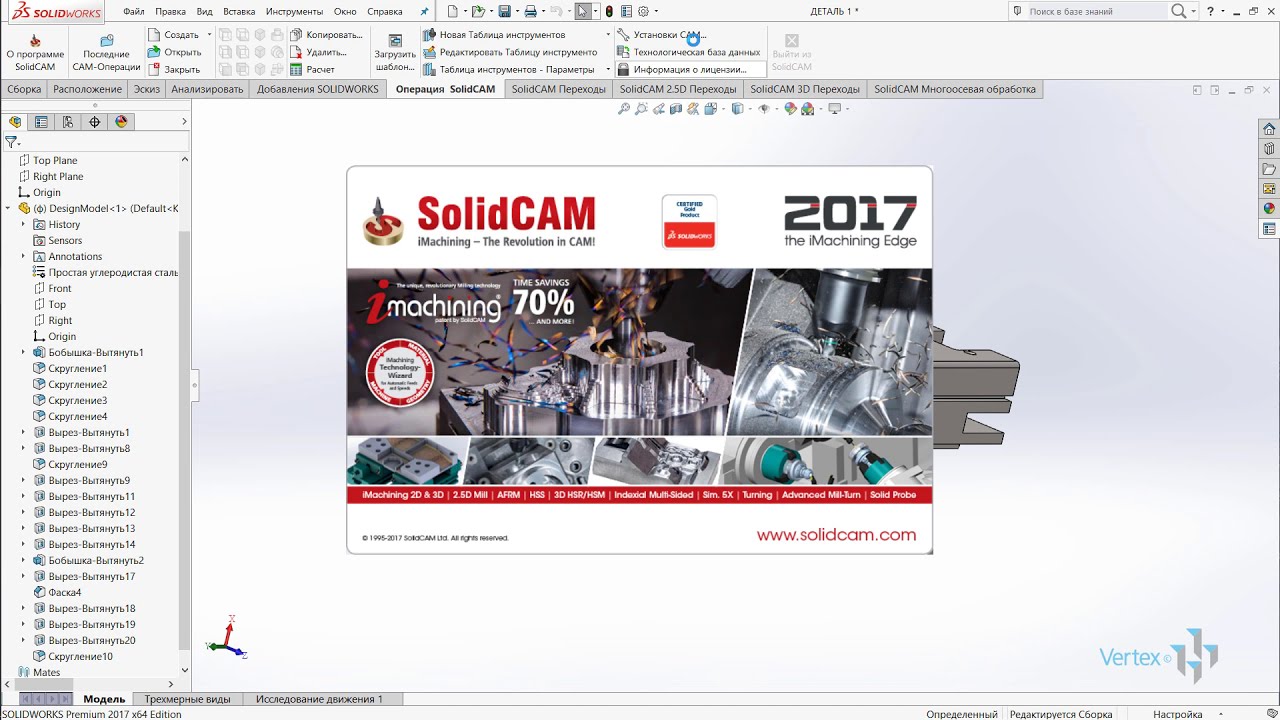
Task: Open Установки CAM settings
Action: point(660,35)
